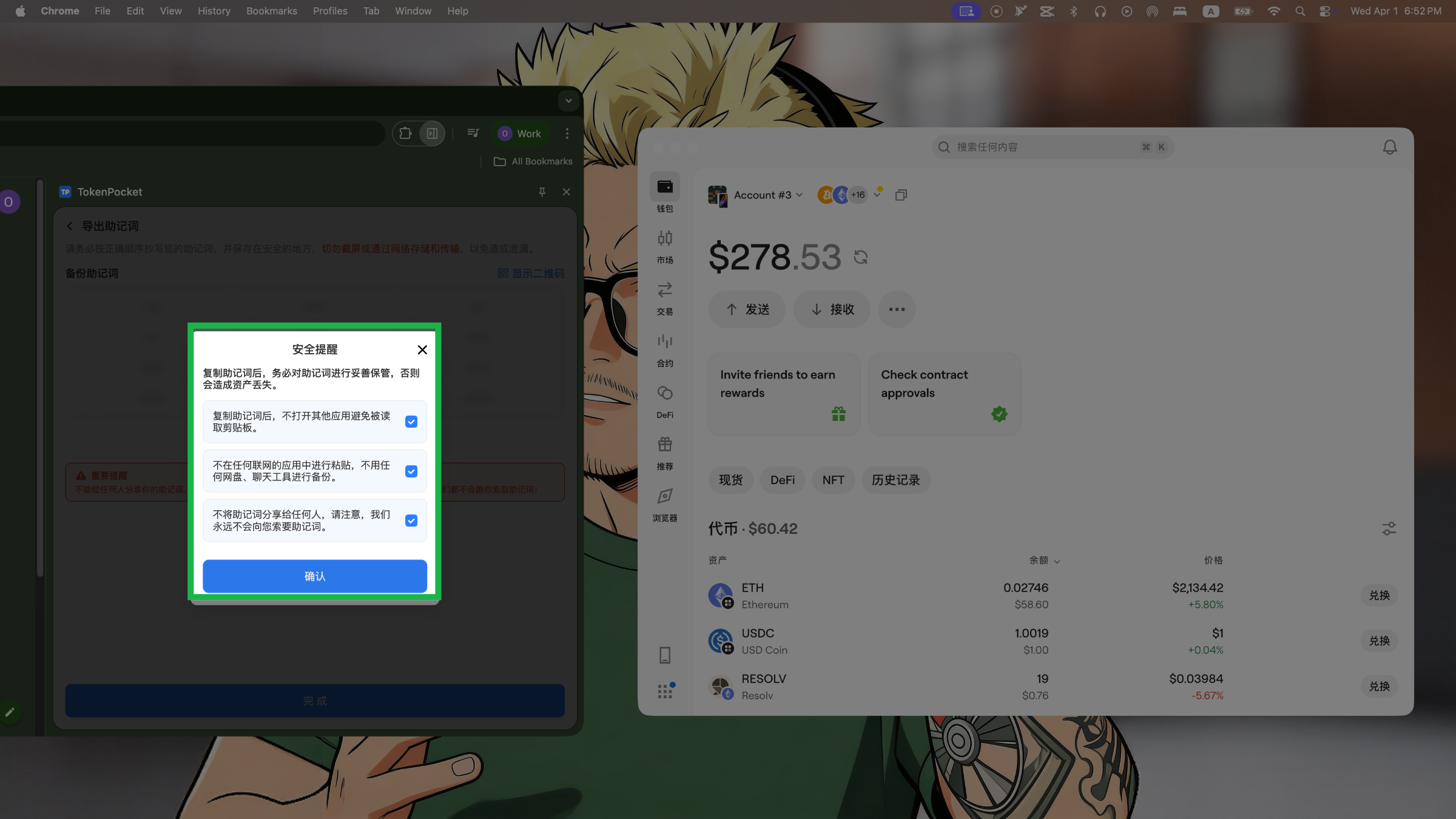Sort tokens by 余额 column
1456x819 pixels.
point(1044,560)
